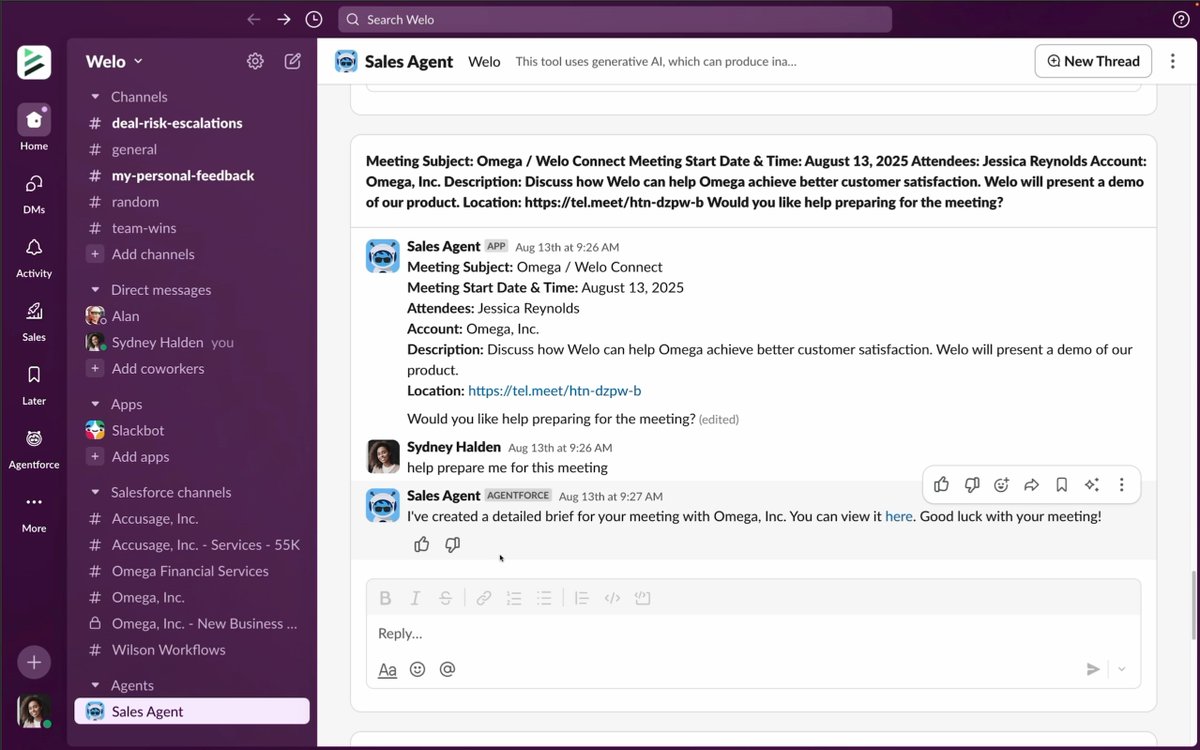Open Activity in the left rail
The image size is (1200, 750).
(34, 256)
